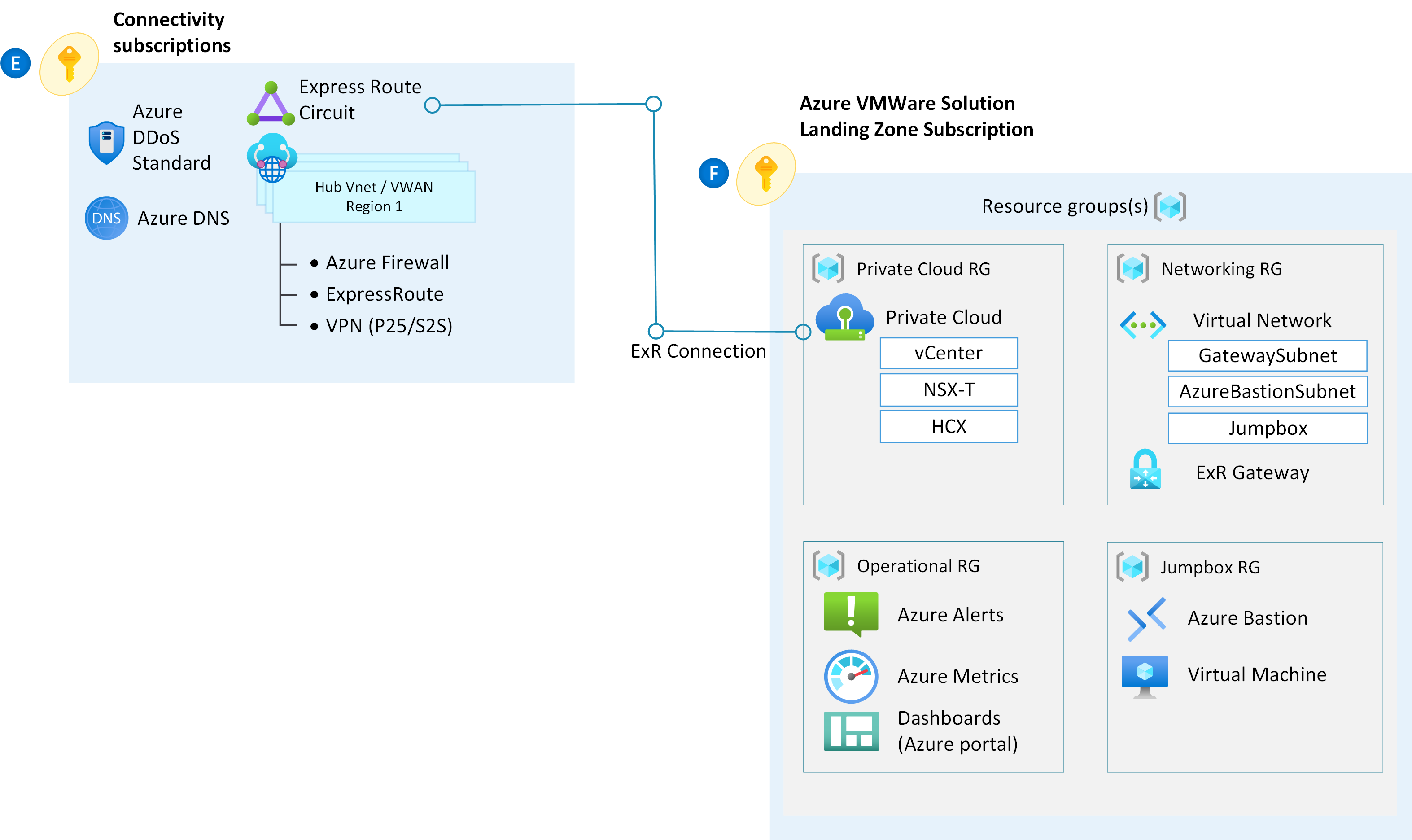Screen dimensions: 1412x840
Task: Select the vCenter entry
Action: click(948, 352)
